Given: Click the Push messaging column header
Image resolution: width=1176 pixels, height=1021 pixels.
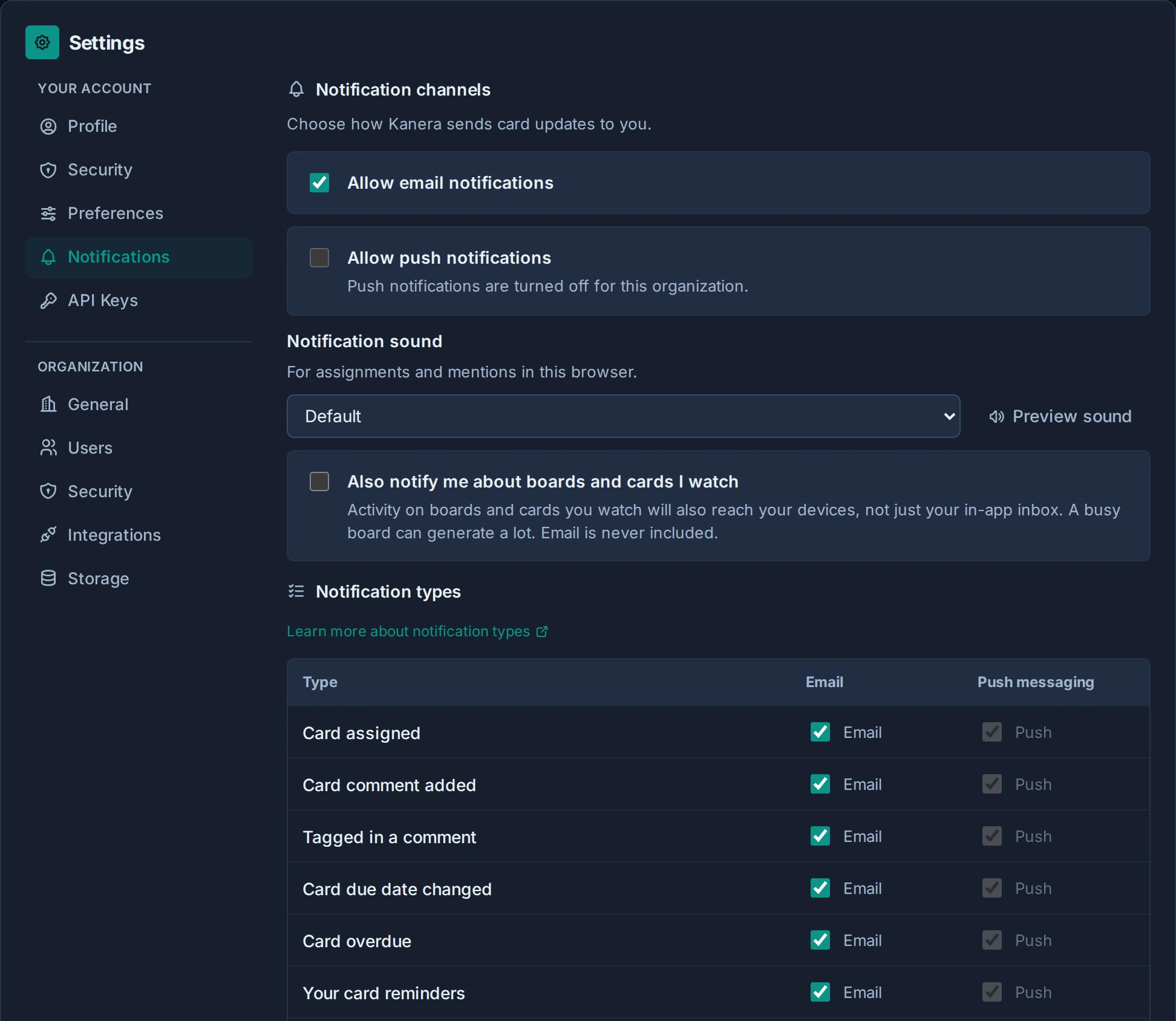Looking at the screenshot, I should pos(1036,682).
